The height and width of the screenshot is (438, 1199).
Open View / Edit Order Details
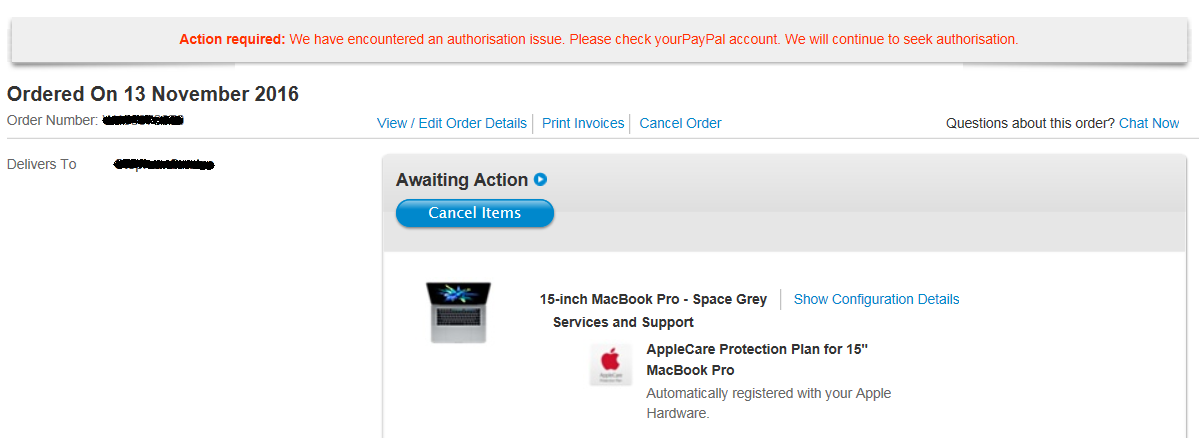click(x=452, y=123)
